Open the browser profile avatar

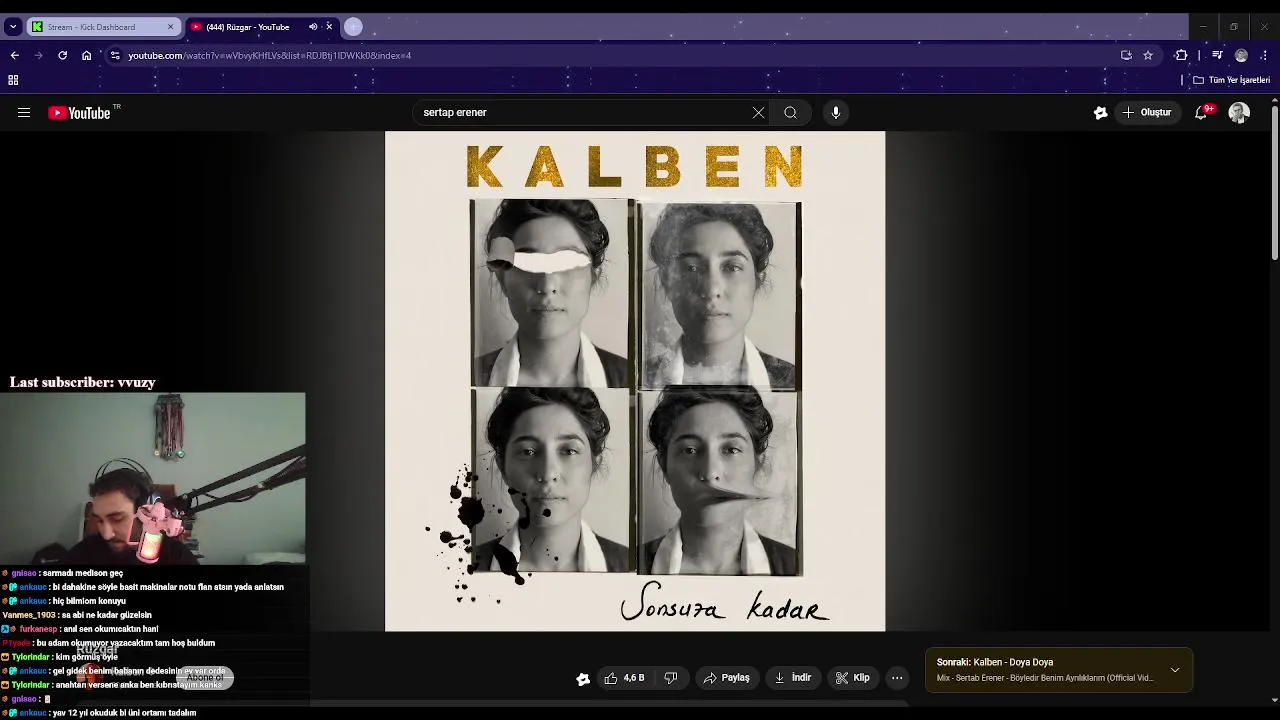tap(1241, 56)
